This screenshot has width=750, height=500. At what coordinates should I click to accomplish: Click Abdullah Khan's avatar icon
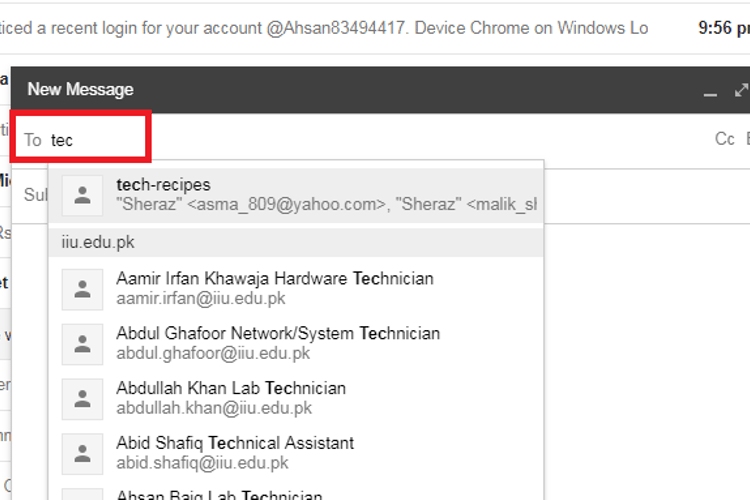point(83,398)
